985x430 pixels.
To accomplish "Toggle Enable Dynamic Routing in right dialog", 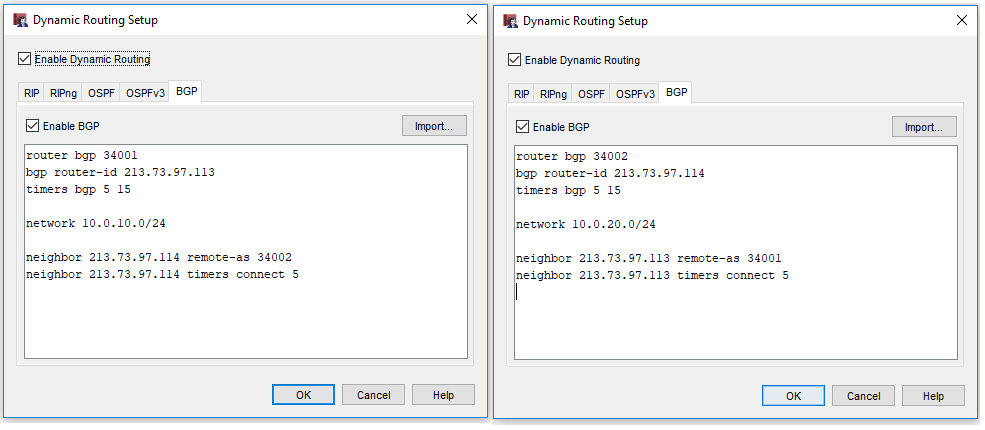I will click(515, 60).
